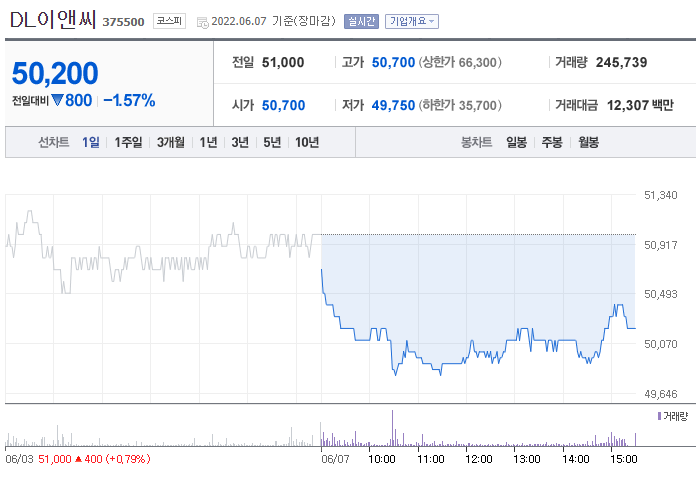
Task: Click the gray previous-day price line
Action: [163, 252]
